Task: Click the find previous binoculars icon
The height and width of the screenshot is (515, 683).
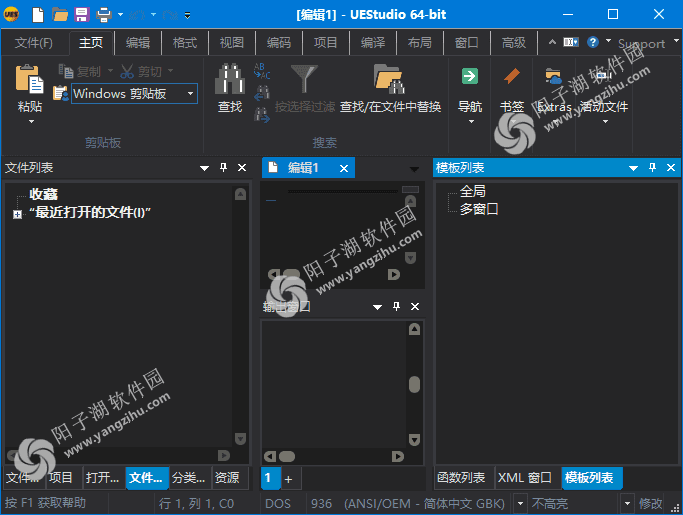Action: pyautogui.click(x=262, y=93)
